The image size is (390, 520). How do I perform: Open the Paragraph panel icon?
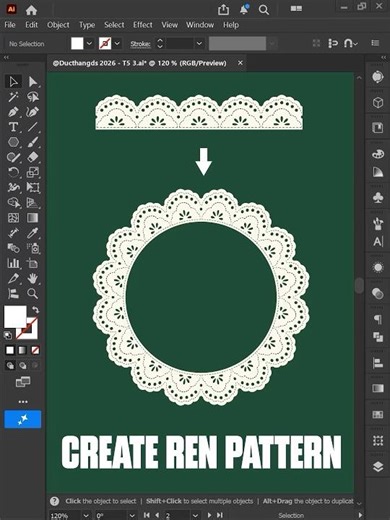(x=378, y=319)
